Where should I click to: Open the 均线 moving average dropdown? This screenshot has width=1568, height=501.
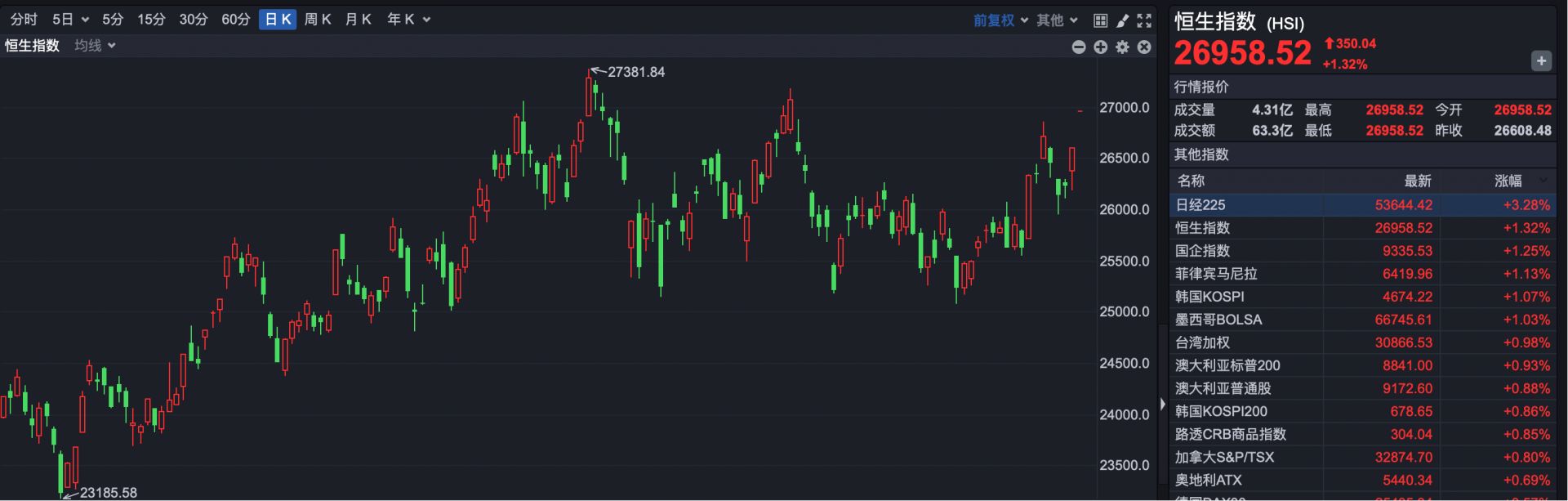pyautogui.click(x=95, y=46)
